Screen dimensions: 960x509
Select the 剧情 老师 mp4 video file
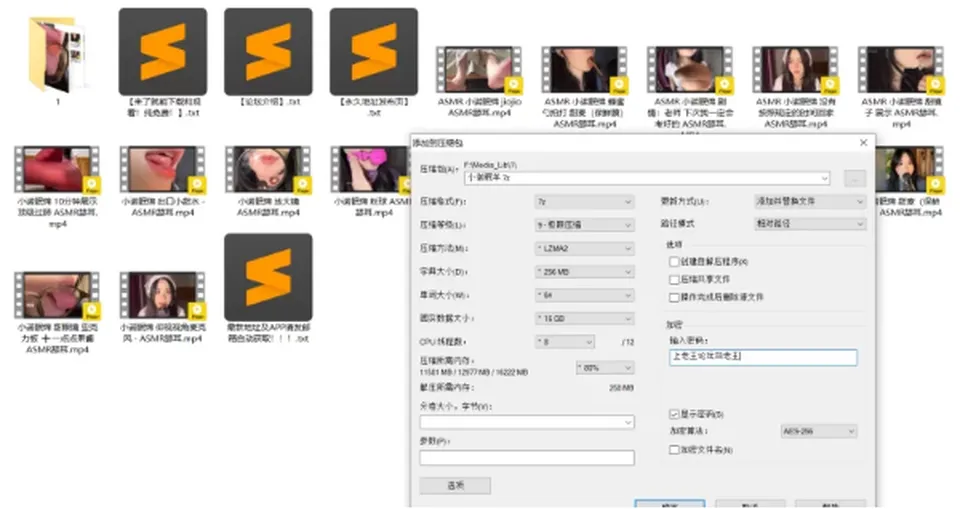pyautogui.click(x=689, y=89)
